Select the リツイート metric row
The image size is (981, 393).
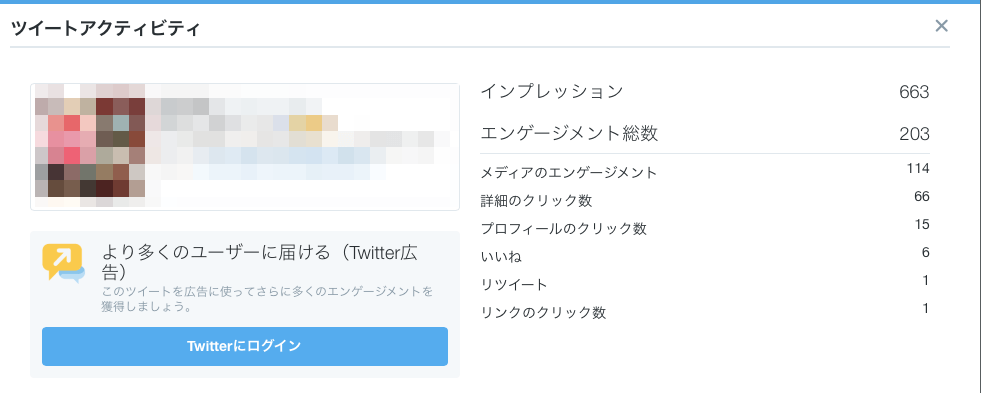705,283
